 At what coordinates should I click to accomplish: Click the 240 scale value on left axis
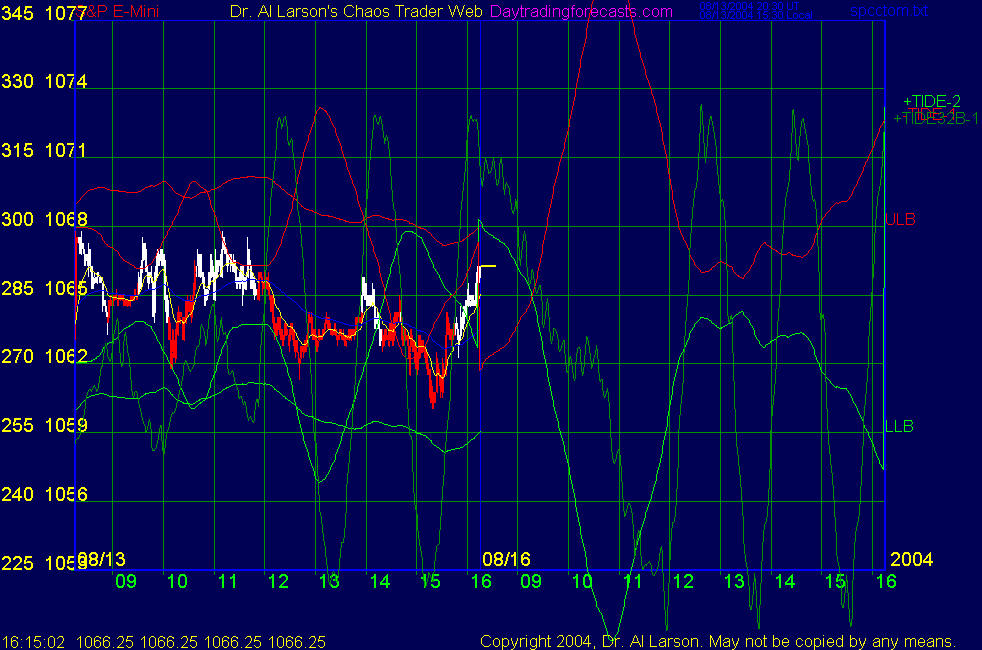(x=18, y=494)
